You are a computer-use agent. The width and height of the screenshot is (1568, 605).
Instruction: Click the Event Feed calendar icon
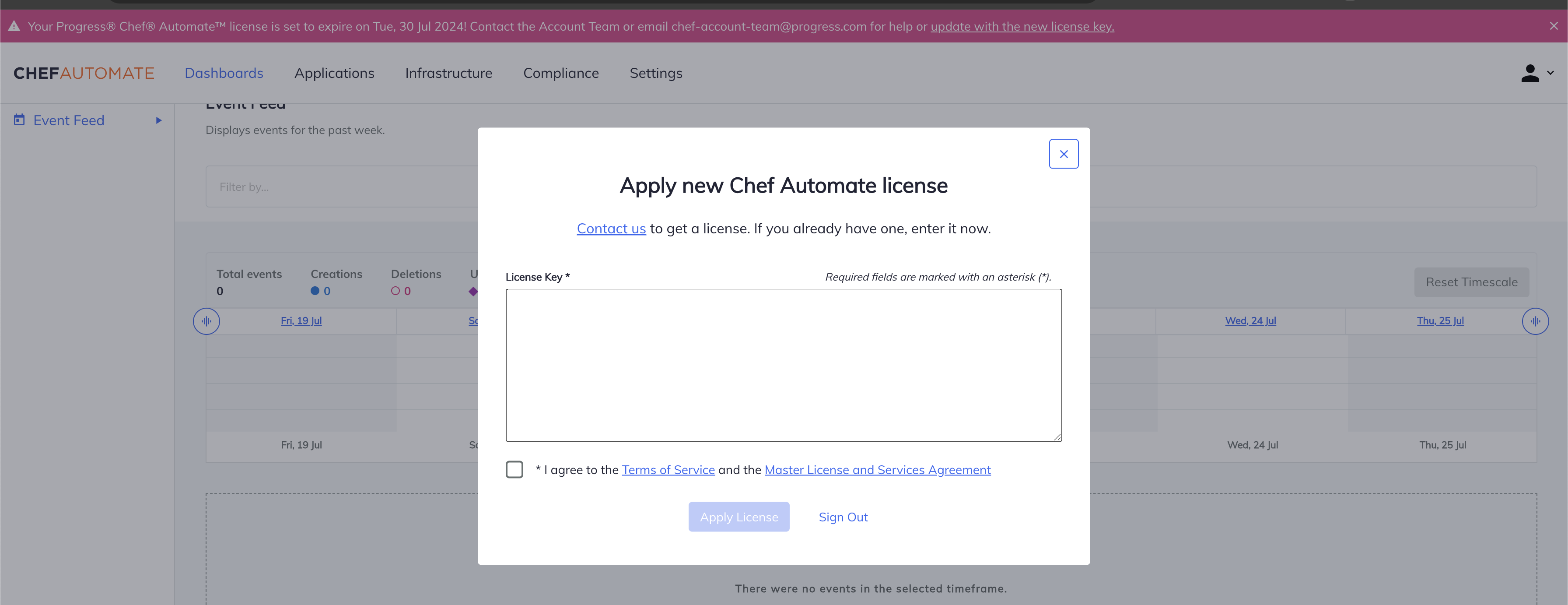[19, 120]
